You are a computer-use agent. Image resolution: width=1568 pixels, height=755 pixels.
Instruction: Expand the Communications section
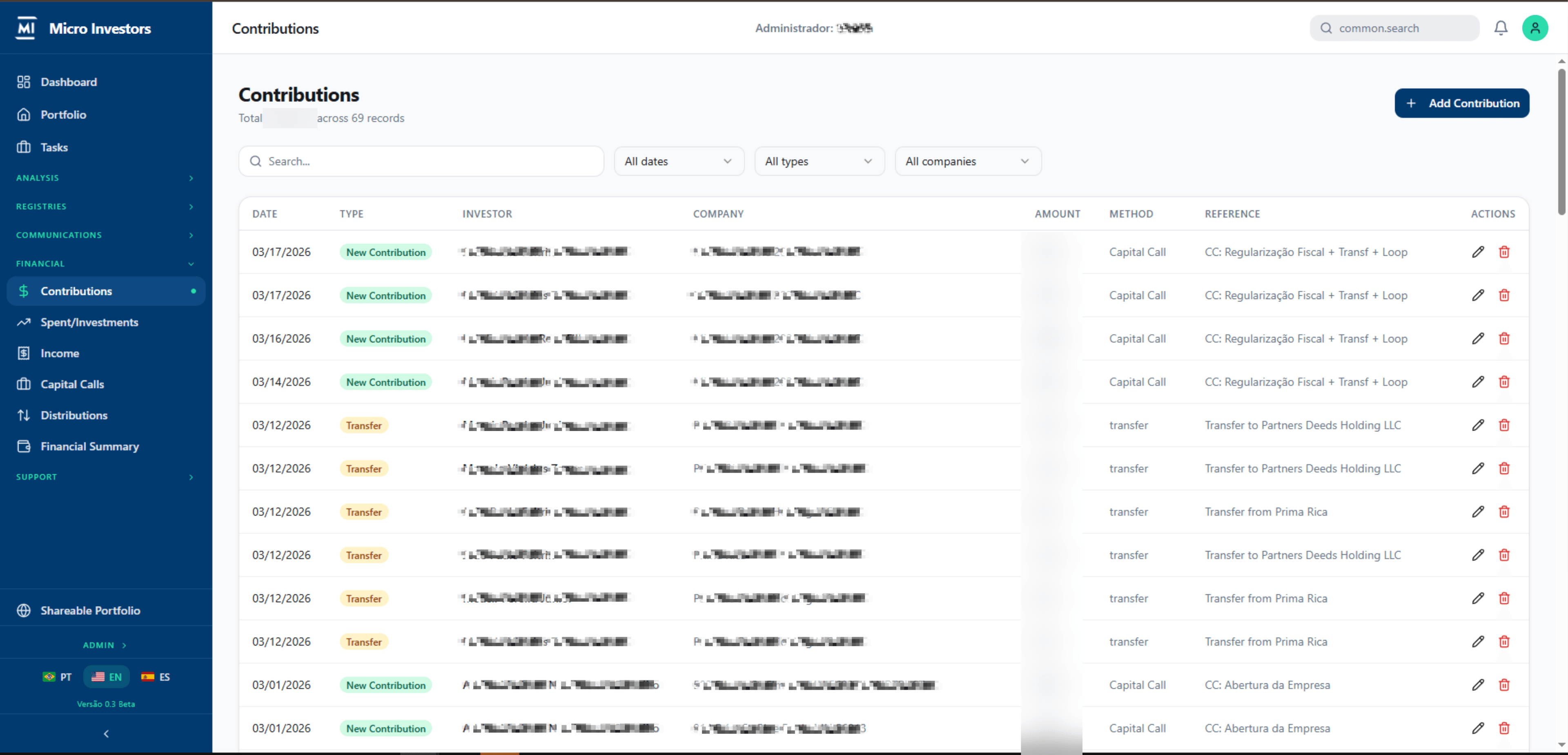pyautogui.click(x=105, y=235)
